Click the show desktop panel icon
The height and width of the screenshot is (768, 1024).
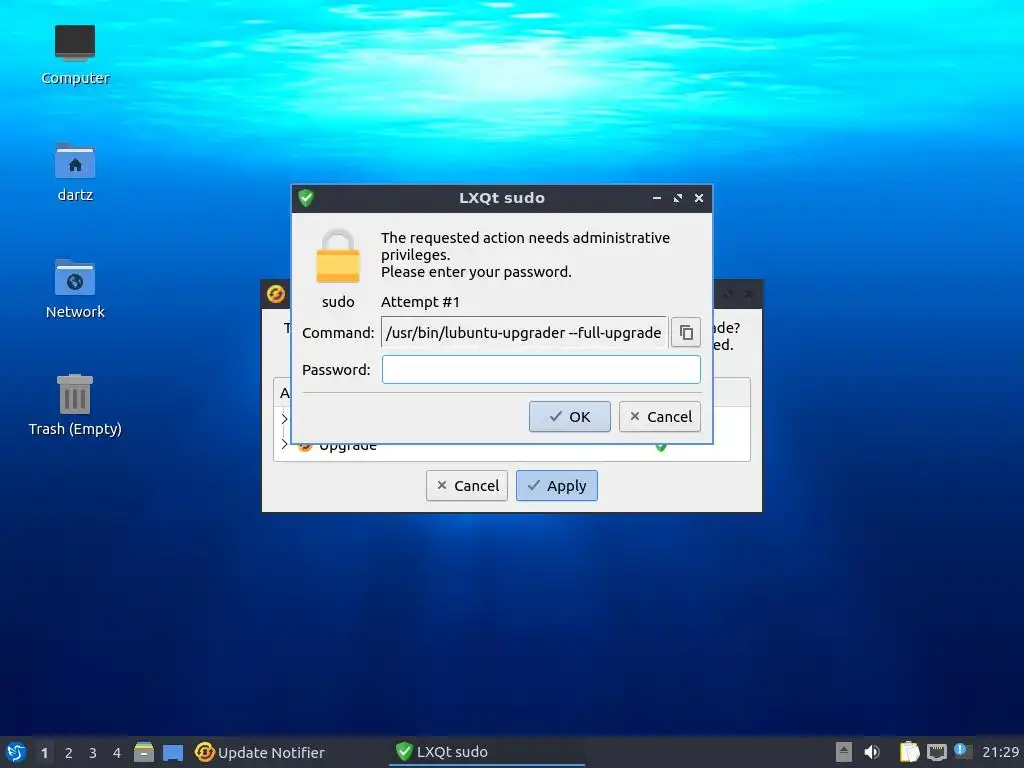click(173, 753)
